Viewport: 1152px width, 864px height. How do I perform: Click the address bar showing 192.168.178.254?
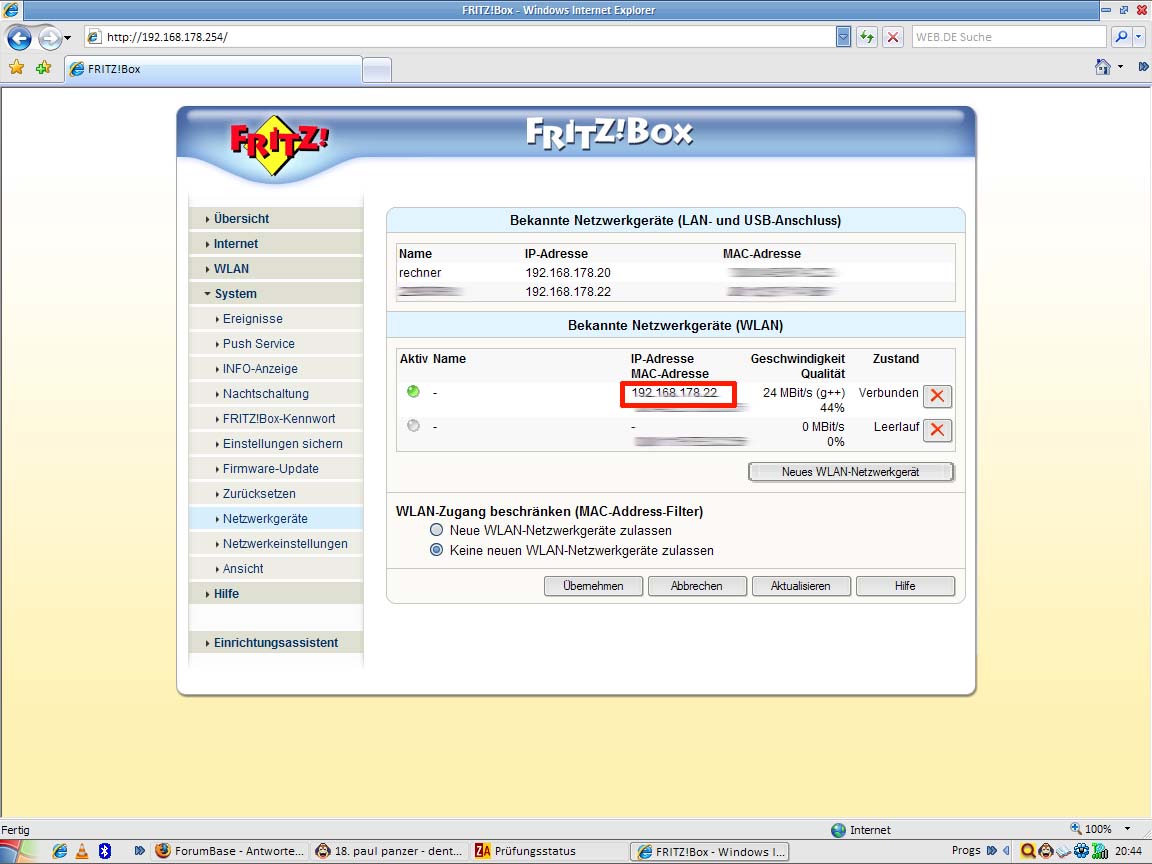(459, 37)
